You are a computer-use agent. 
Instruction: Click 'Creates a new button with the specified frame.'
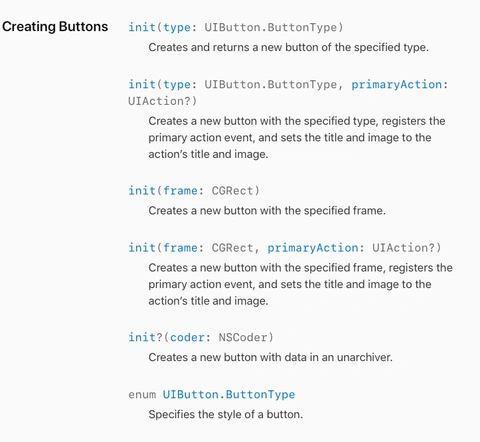[x=267, y=211]
